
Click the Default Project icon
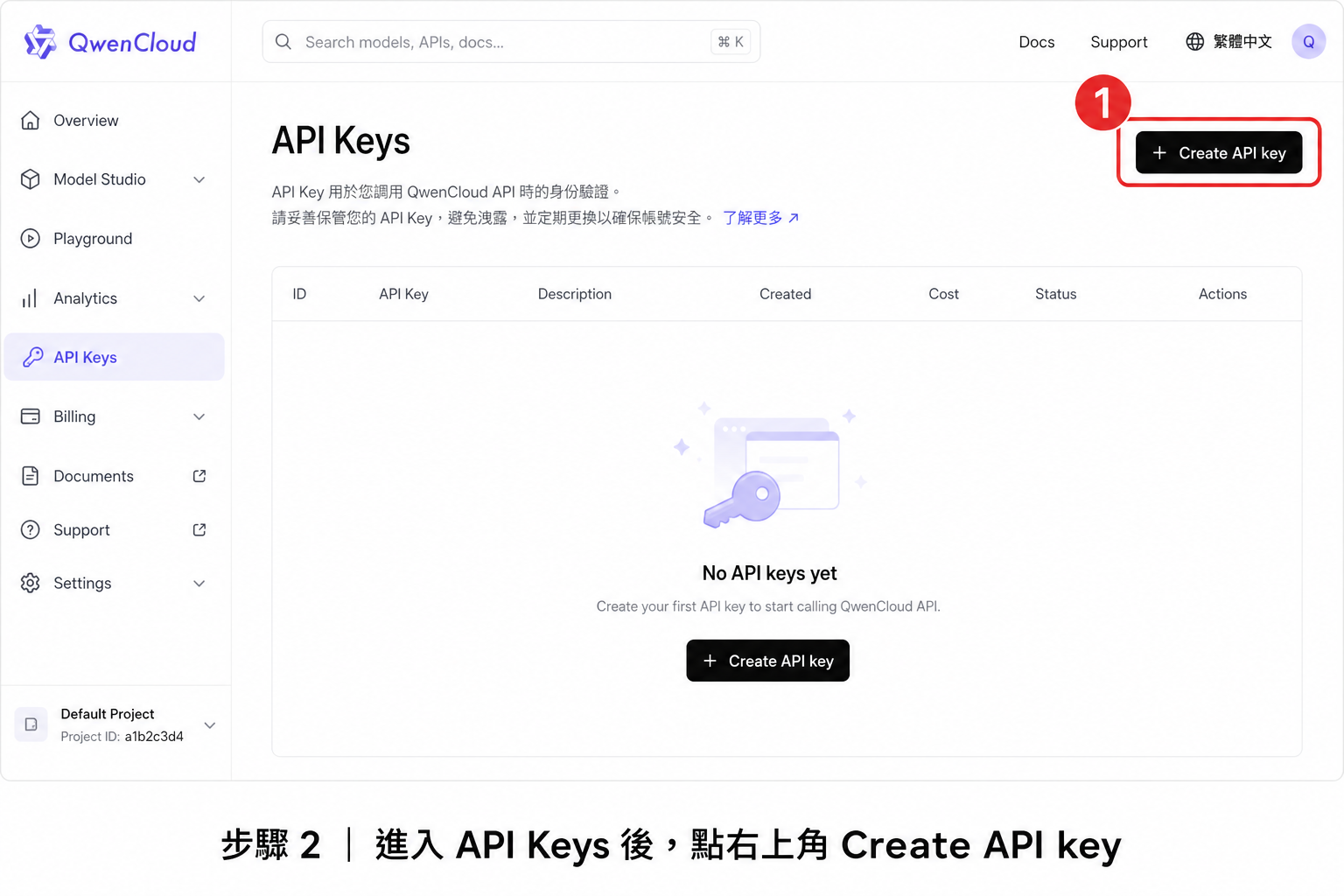tap(31, 724)
